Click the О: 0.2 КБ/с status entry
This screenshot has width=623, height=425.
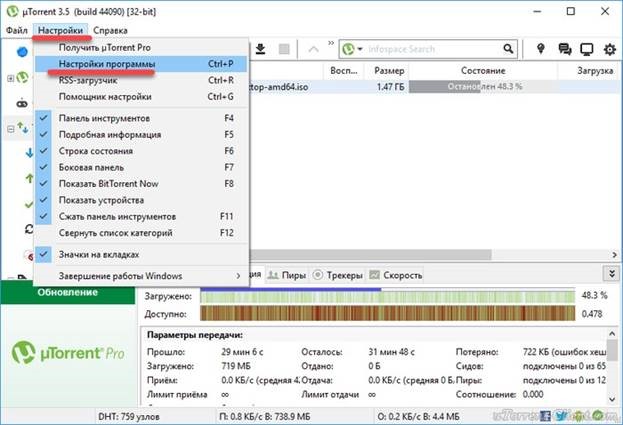coord(418,417)
